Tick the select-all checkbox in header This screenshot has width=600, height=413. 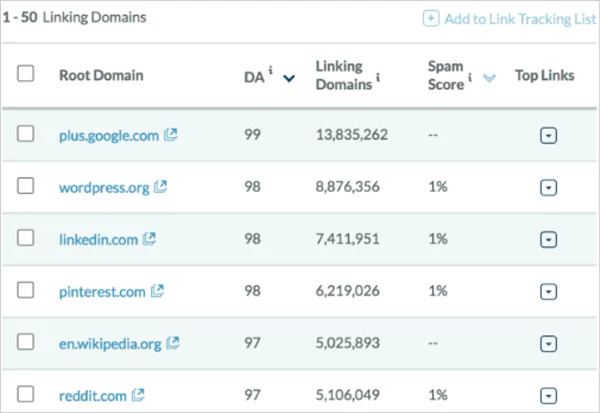pos(26,73)
